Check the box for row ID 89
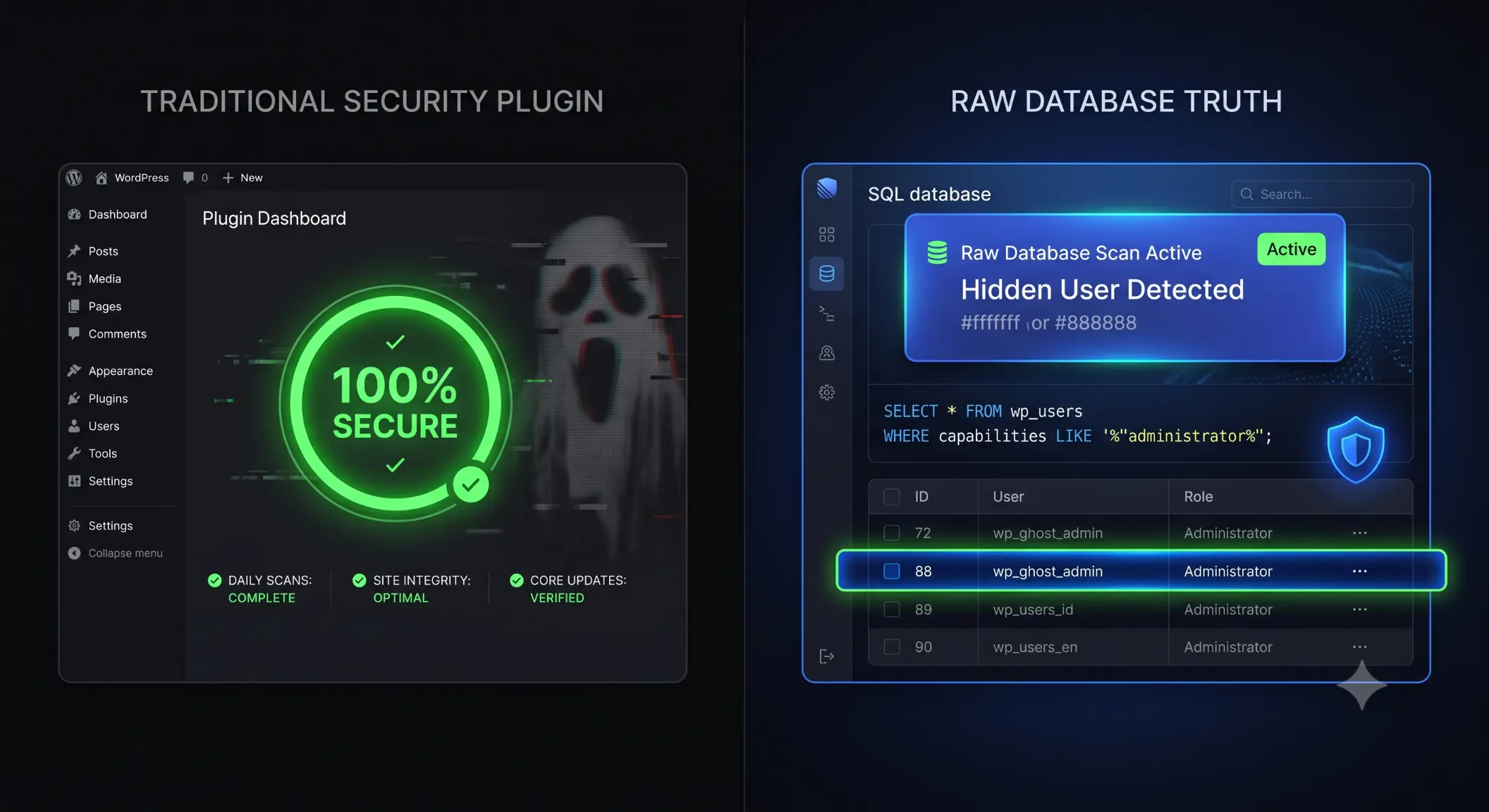Screen dimensions: 1489x812 coord(892,609)
